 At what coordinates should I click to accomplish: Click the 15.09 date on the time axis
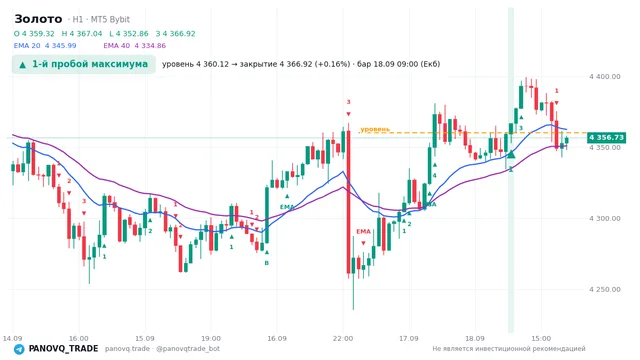pos(144,338)
